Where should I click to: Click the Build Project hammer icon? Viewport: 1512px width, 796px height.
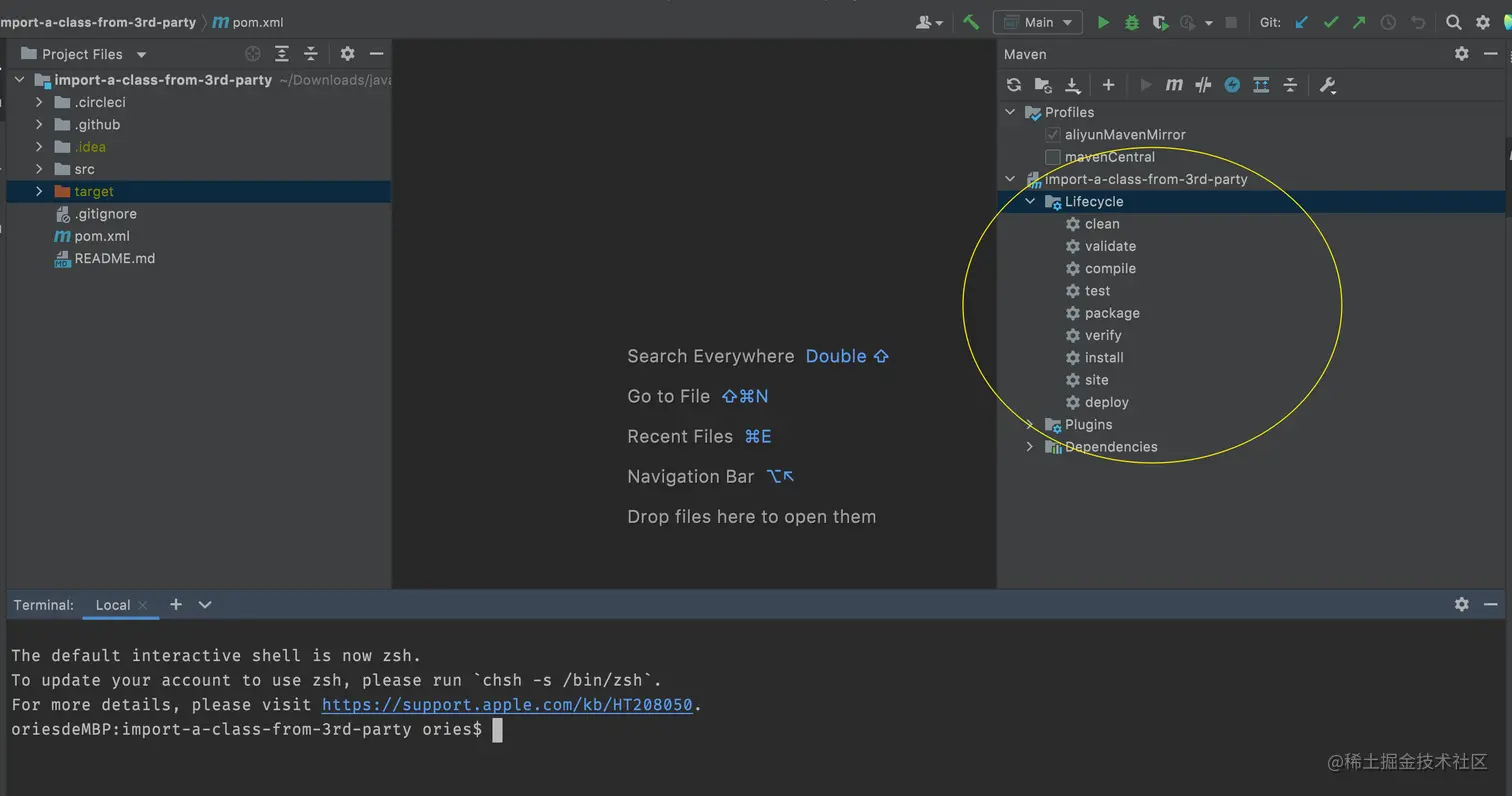pos(970,22)
